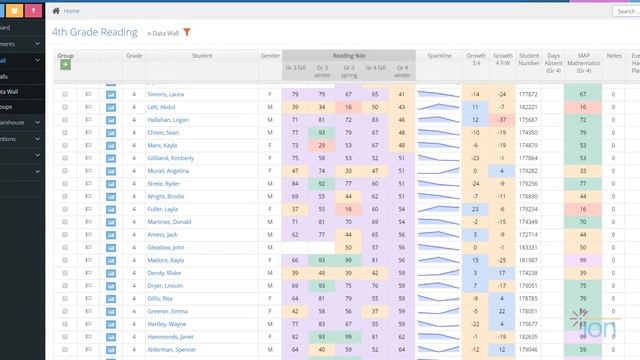Image resolution: width=640 pixels, height=360 pixels.
Task: Open chart icon for Gilliland, Kimberly
Action: point(111,158)
